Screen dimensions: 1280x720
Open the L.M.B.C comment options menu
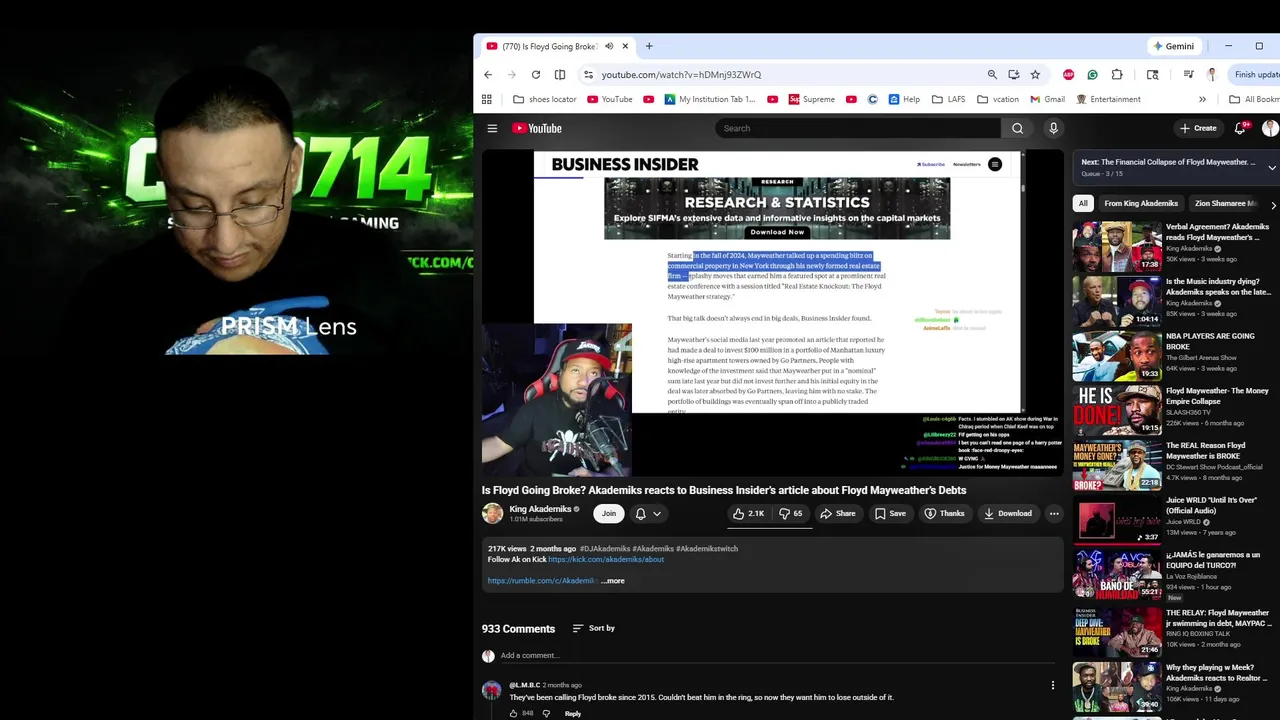[x=1052, y=685]
